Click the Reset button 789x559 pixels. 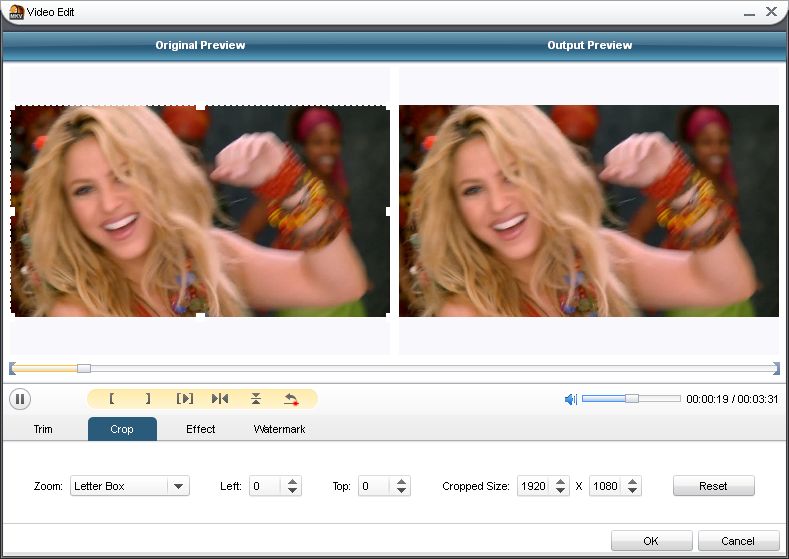[x=714, y=486]
